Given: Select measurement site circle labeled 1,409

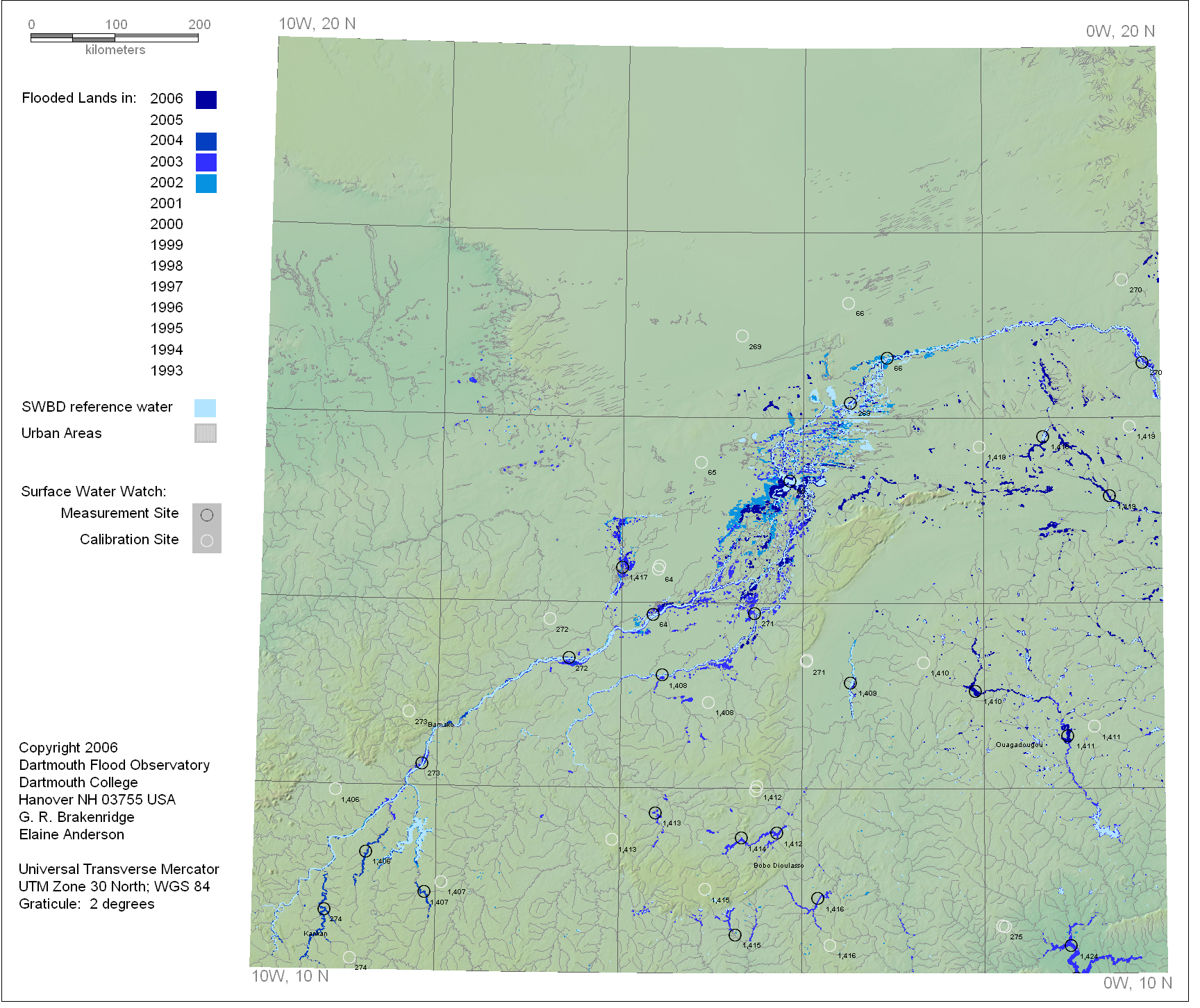Looking at the screenshot, I should click(850, 683).
